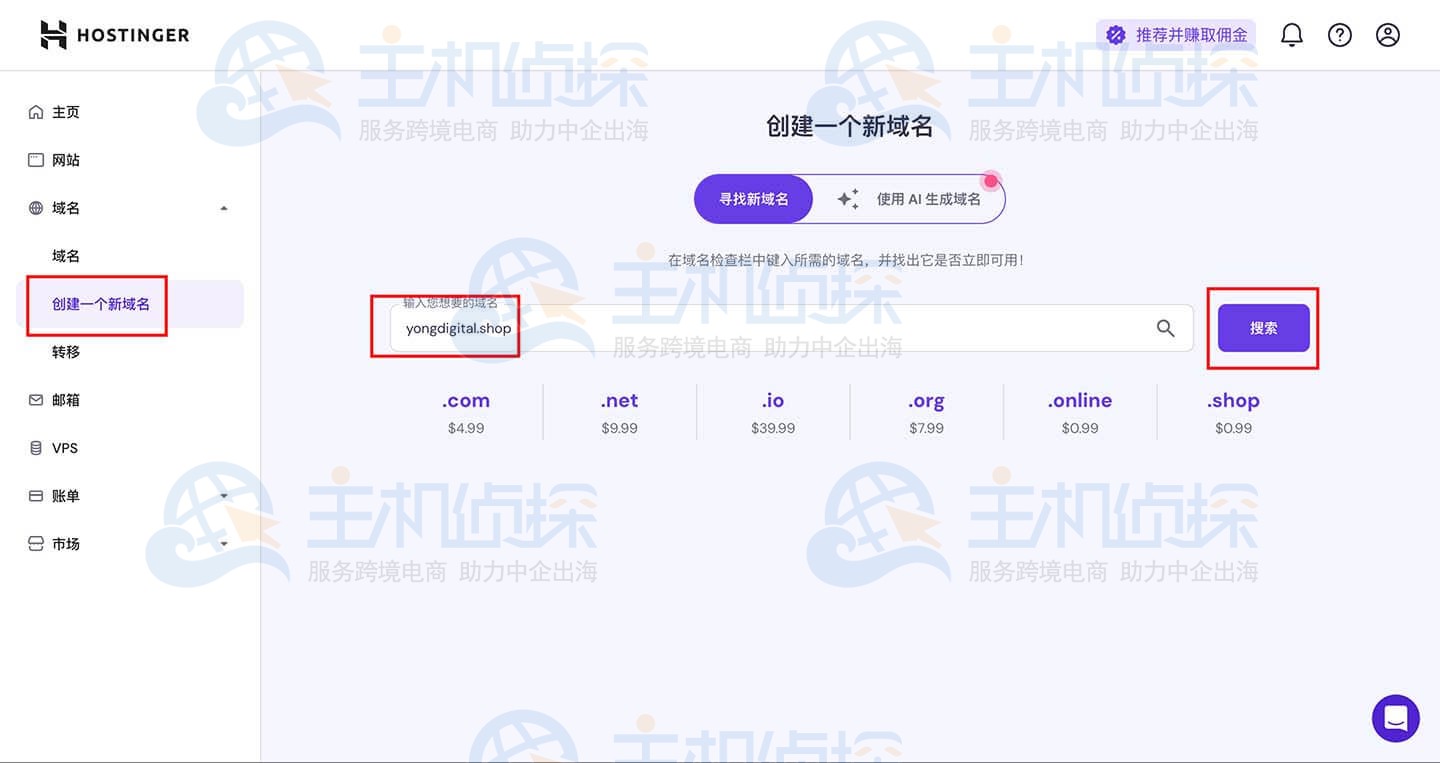Open the user account profile icon
Image resolution: width=1440 pixels, height=763 pixels.
coord(1387,35)
